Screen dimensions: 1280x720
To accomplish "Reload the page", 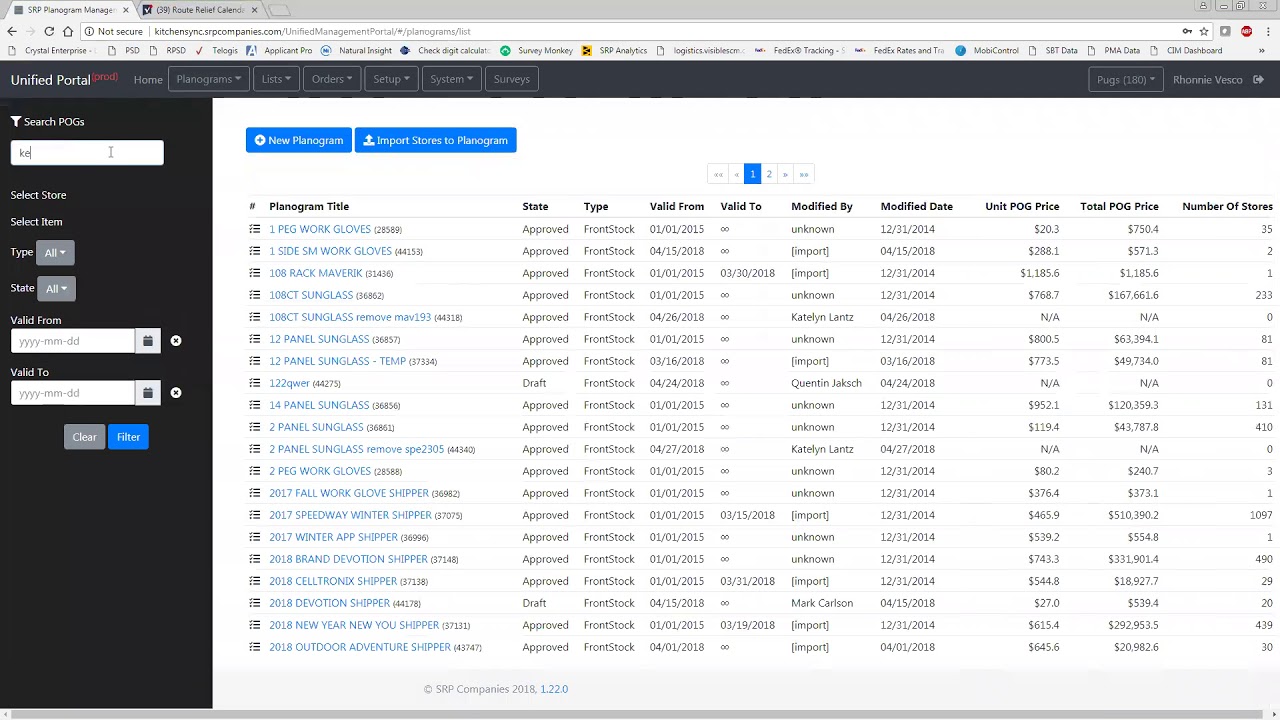I will click(48, 31).
